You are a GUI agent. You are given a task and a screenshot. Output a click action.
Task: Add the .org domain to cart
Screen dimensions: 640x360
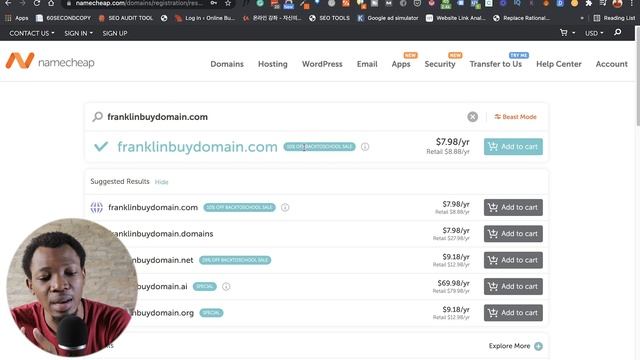[x=513, y=313]
